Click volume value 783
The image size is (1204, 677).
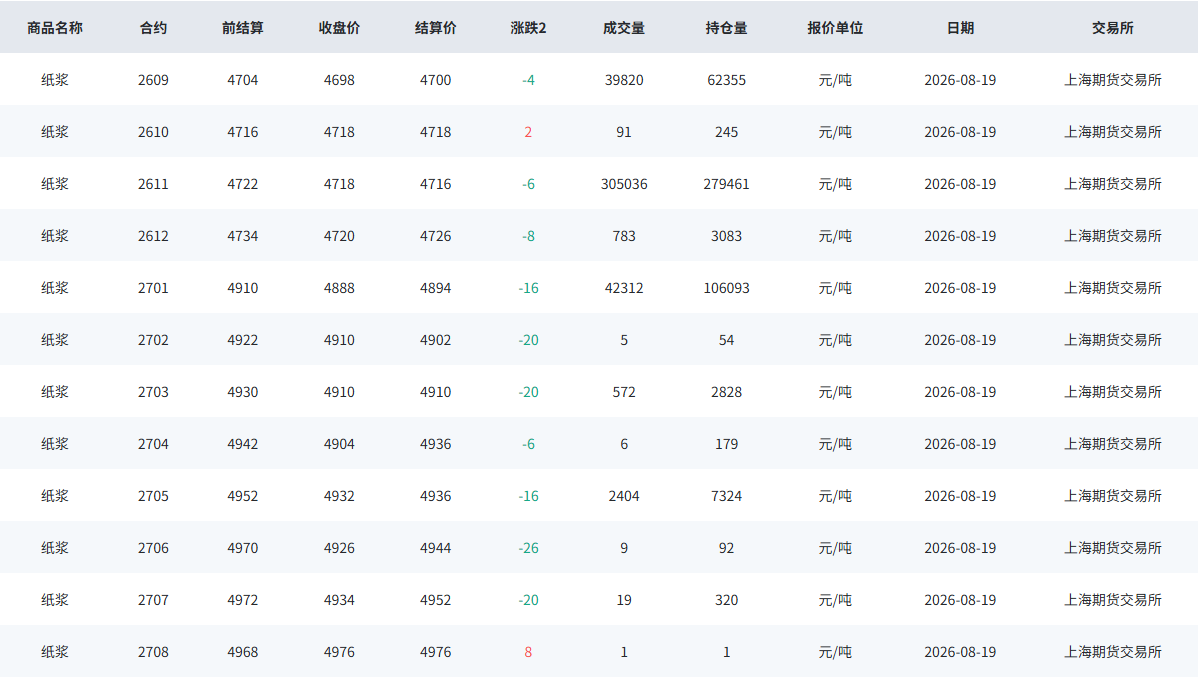point(624,236)
